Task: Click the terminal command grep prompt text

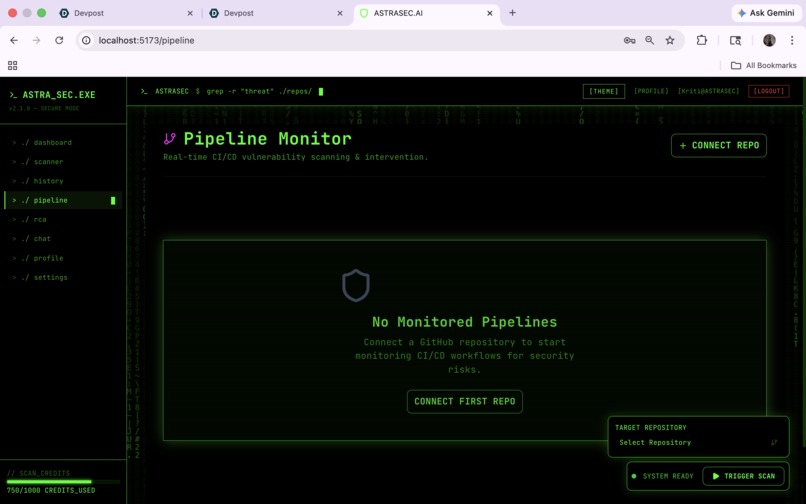Action: [259, 91]
